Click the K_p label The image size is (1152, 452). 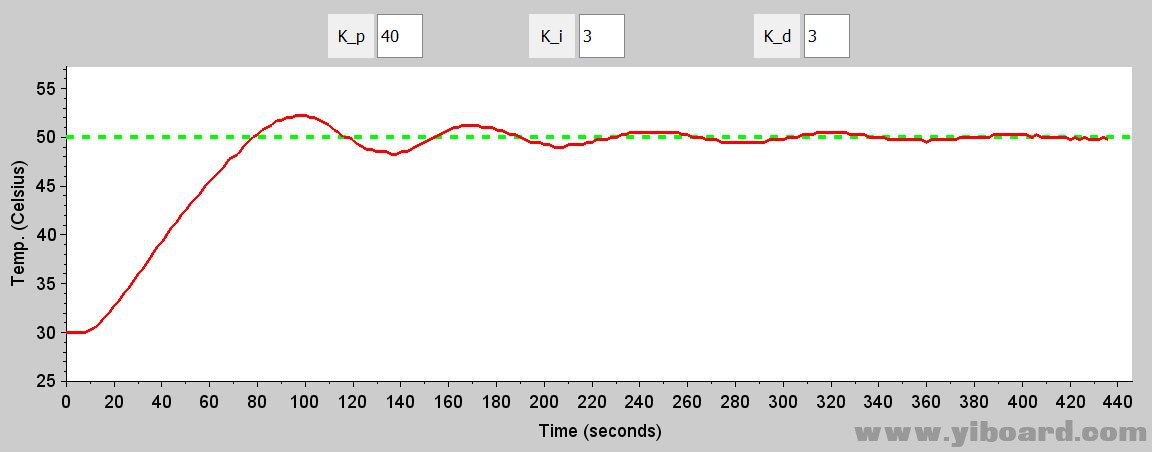351,35
